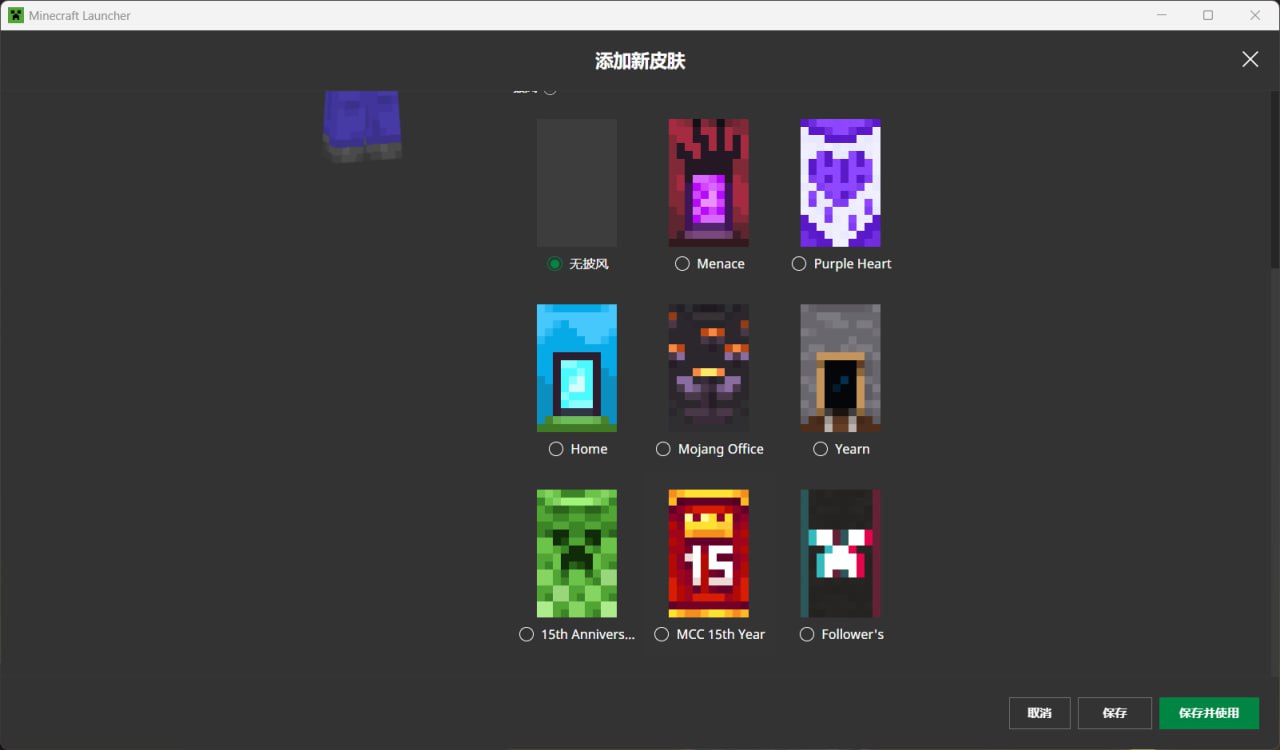Click the green creeper 15th Anniversary cape
This screenshot has height=750, width=1280.
click(x=576, y=553)
